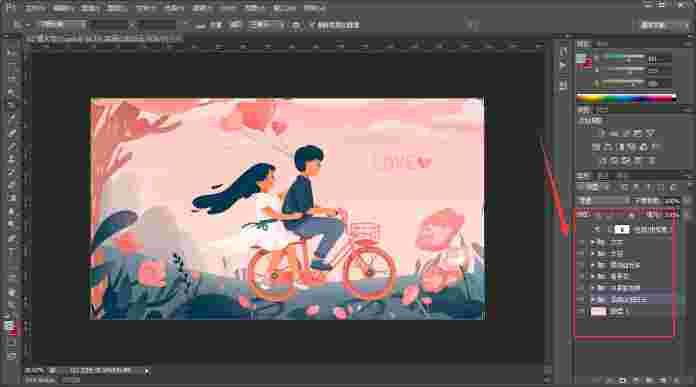Select the Lasso tool
The image size is (696, 387).
point(12,79)
